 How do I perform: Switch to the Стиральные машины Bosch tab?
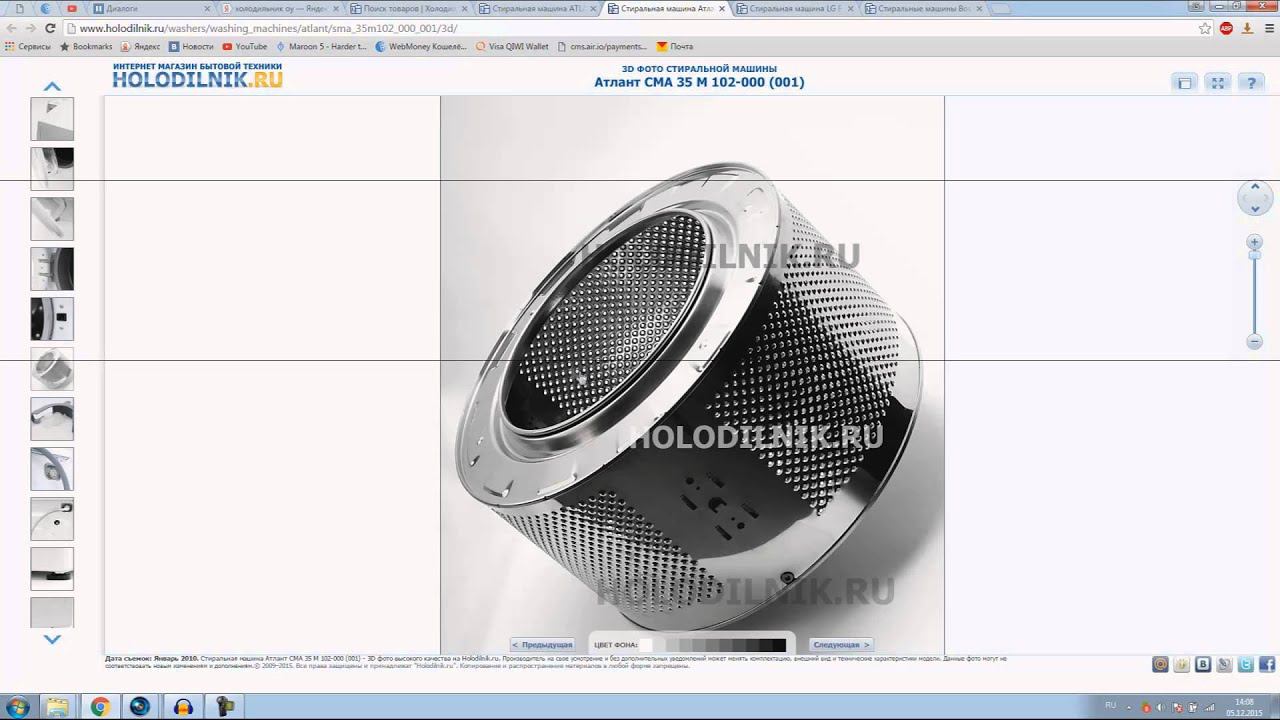(x=921, y=8)
